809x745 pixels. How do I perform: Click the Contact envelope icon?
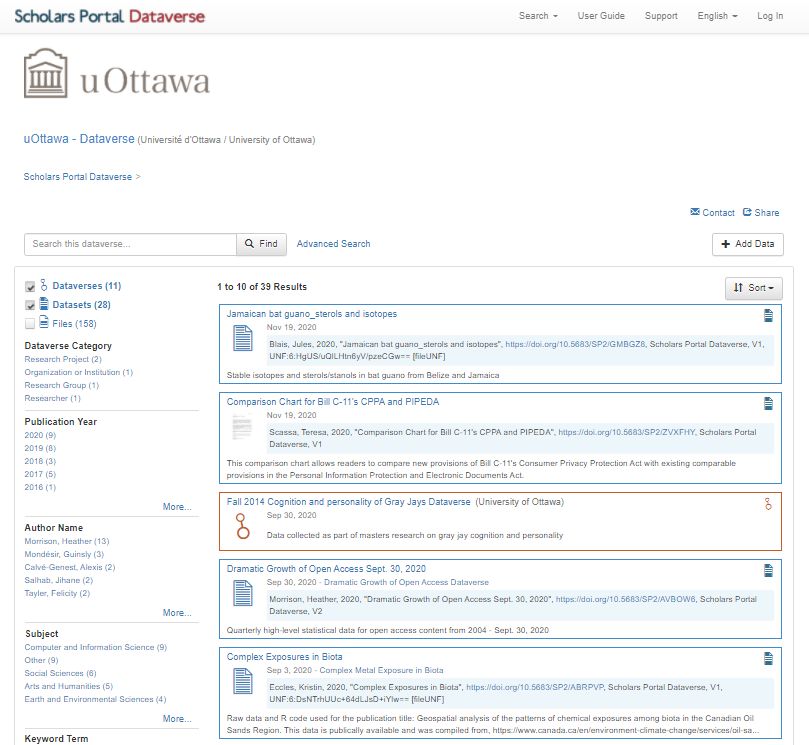[x=695, y=212]
